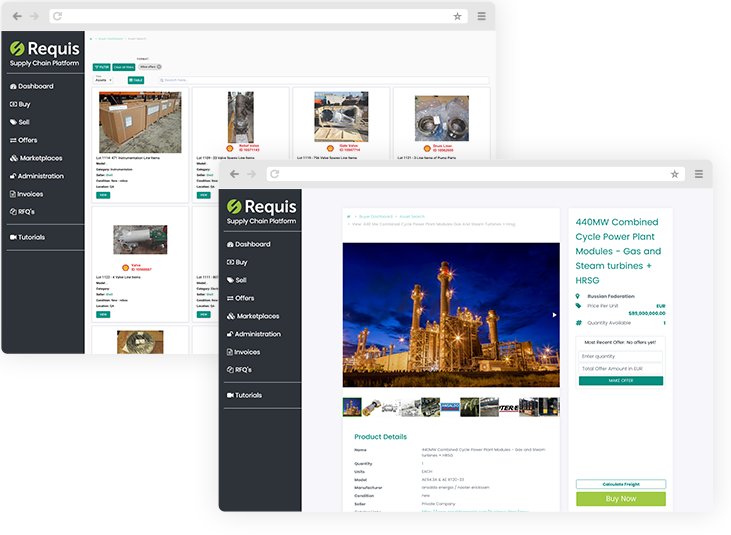This screenshot has width=731, height=535.
Task: Open the hamburger menu in the front browser
Action: pos(698,174)
